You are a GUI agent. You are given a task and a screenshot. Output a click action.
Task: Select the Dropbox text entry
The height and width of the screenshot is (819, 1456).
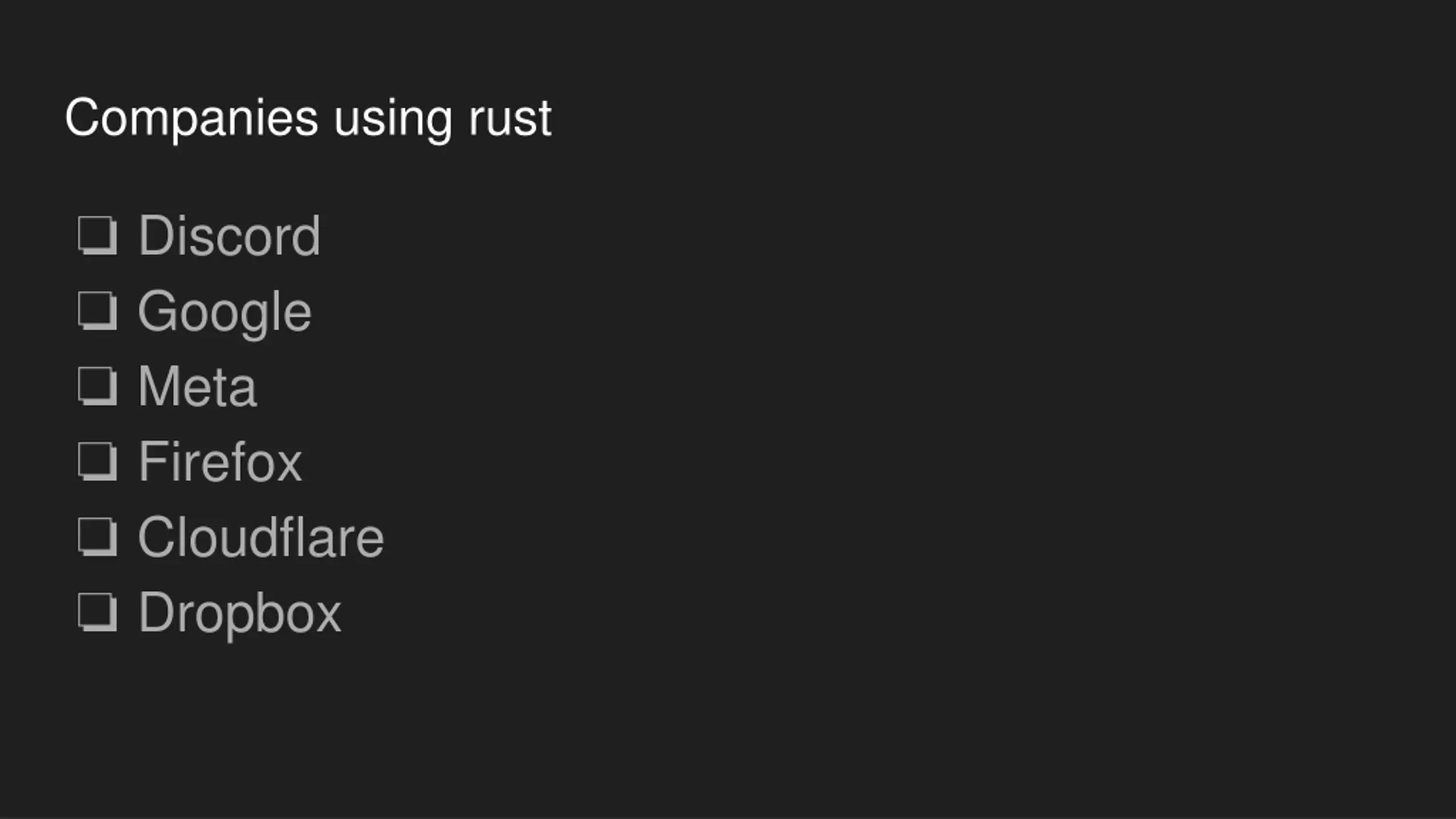(240, 614)
